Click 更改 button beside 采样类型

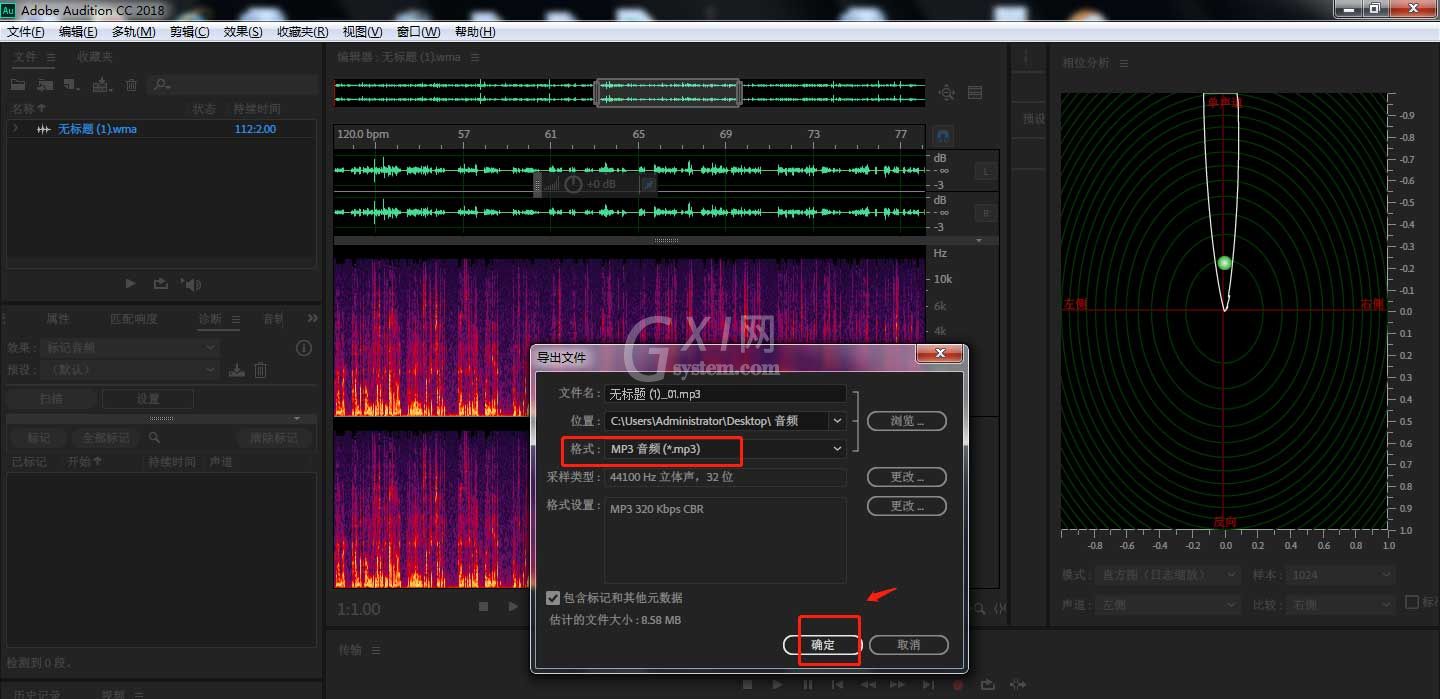point(906,477)
